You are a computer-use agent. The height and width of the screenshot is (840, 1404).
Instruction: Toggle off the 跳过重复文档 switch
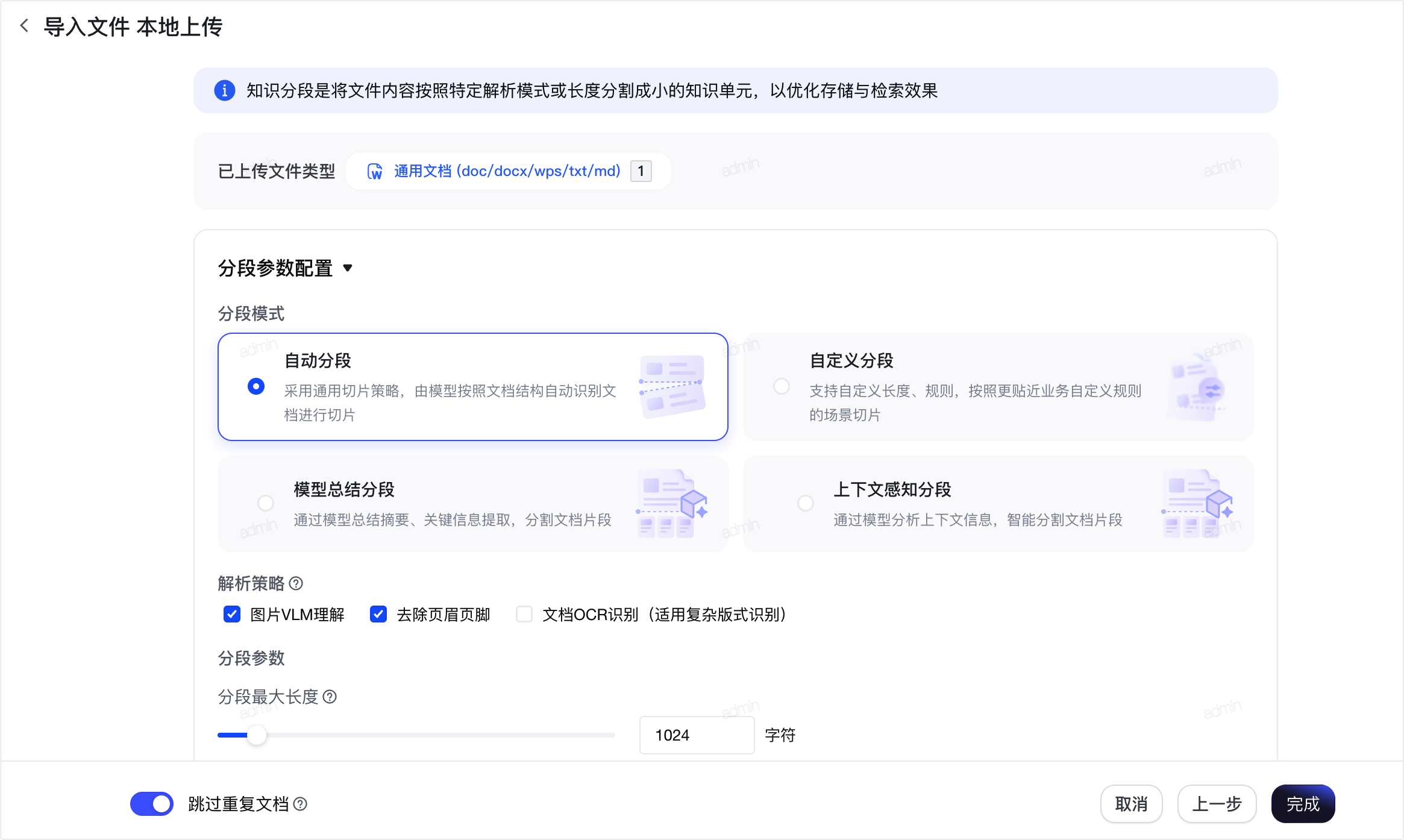[x=152, y=804]
